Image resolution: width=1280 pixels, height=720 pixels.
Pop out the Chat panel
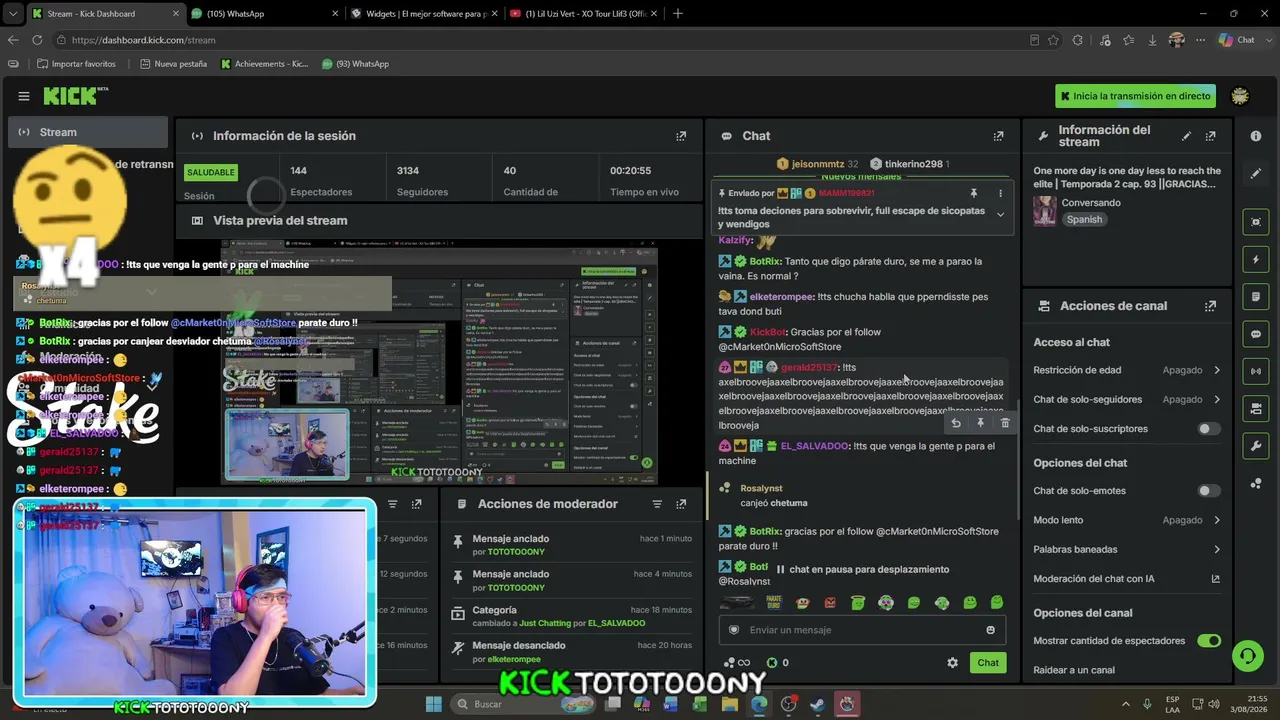click(x=998, y=136)
